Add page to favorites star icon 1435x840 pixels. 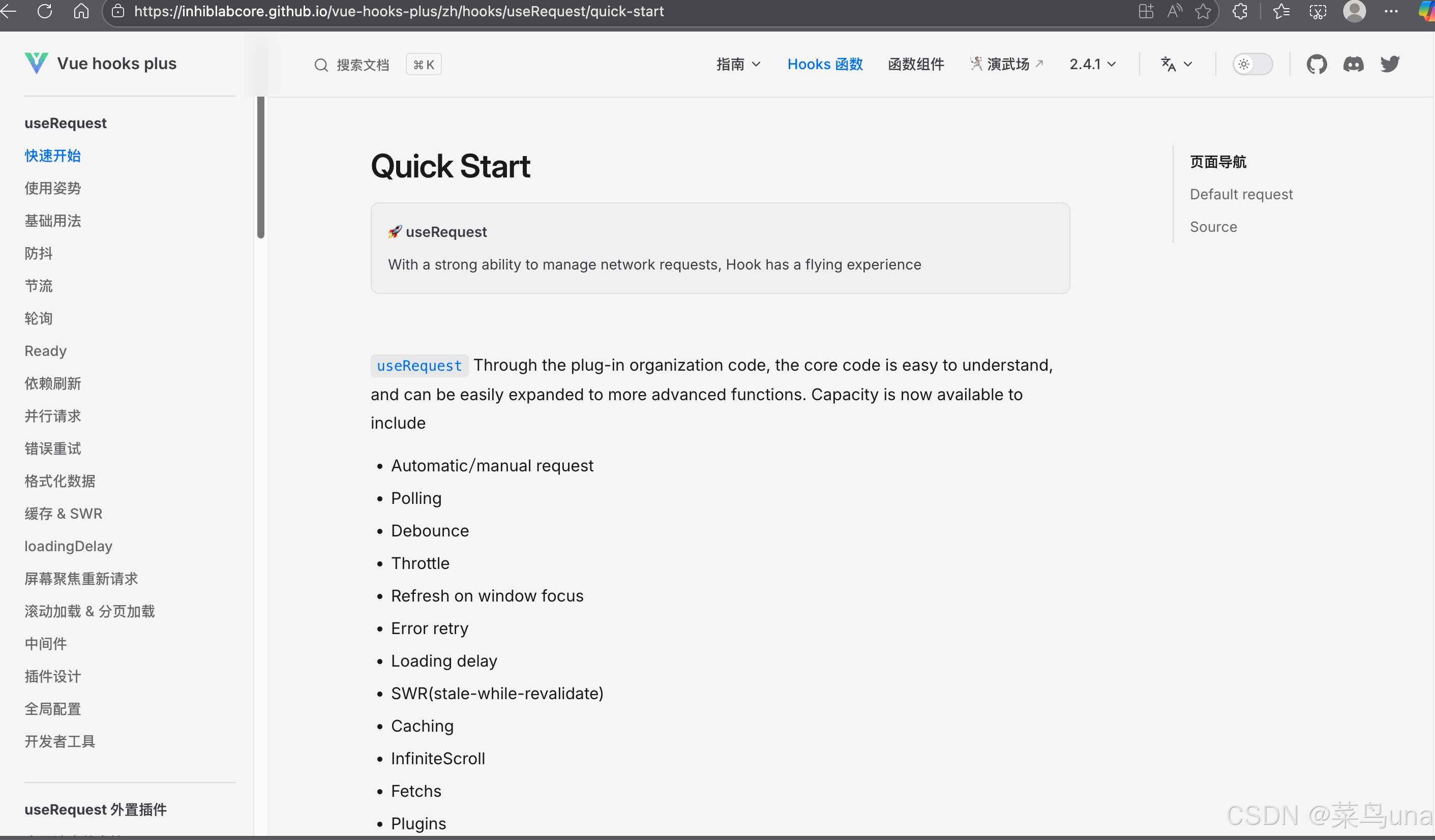pyautogui.click(x=1203, y=11)
